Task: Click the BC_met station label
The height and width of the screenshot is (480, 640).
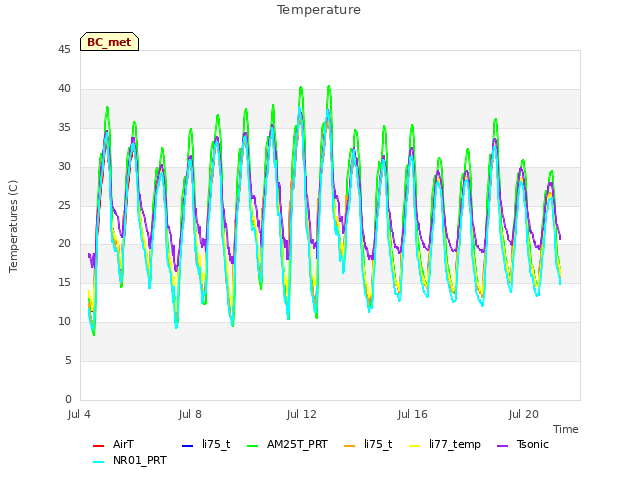Action: point(109,42)
